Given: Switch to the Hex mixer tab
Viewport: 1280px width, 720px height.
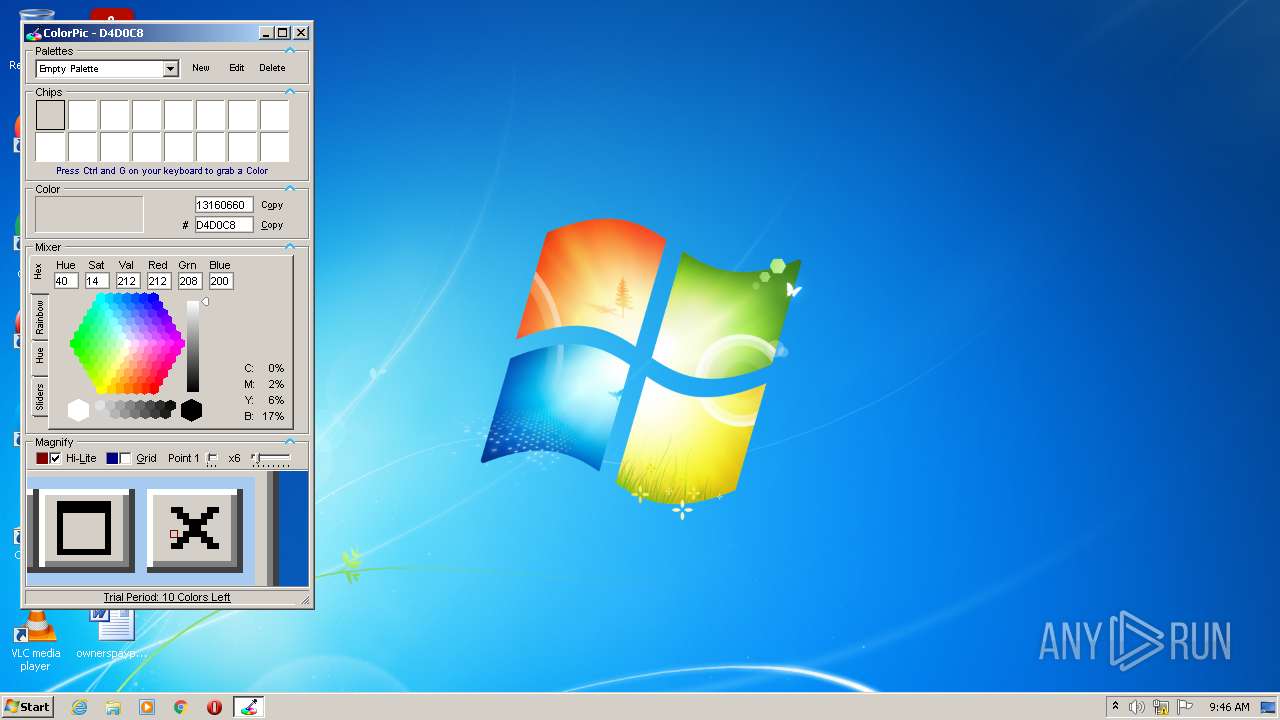Looking at the screenshot, I should coord(39,272).
